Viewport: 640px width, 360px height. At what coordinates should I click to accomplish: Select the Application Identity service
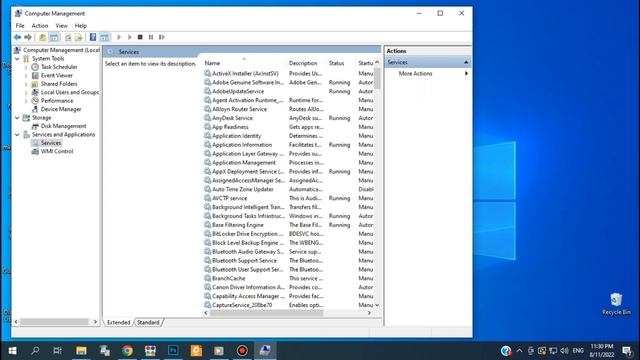click(x=236, y=136)
